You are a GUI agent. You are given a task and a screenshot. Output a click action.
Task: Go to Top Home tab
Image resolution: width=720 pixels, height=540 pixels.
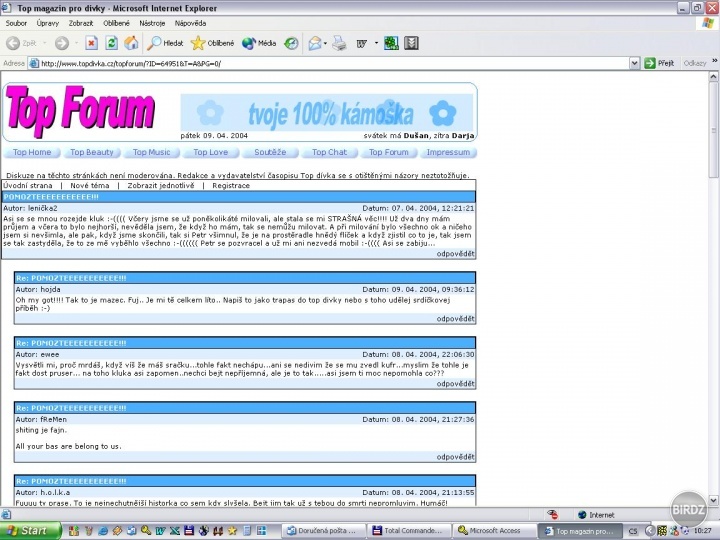coord(32,152)
